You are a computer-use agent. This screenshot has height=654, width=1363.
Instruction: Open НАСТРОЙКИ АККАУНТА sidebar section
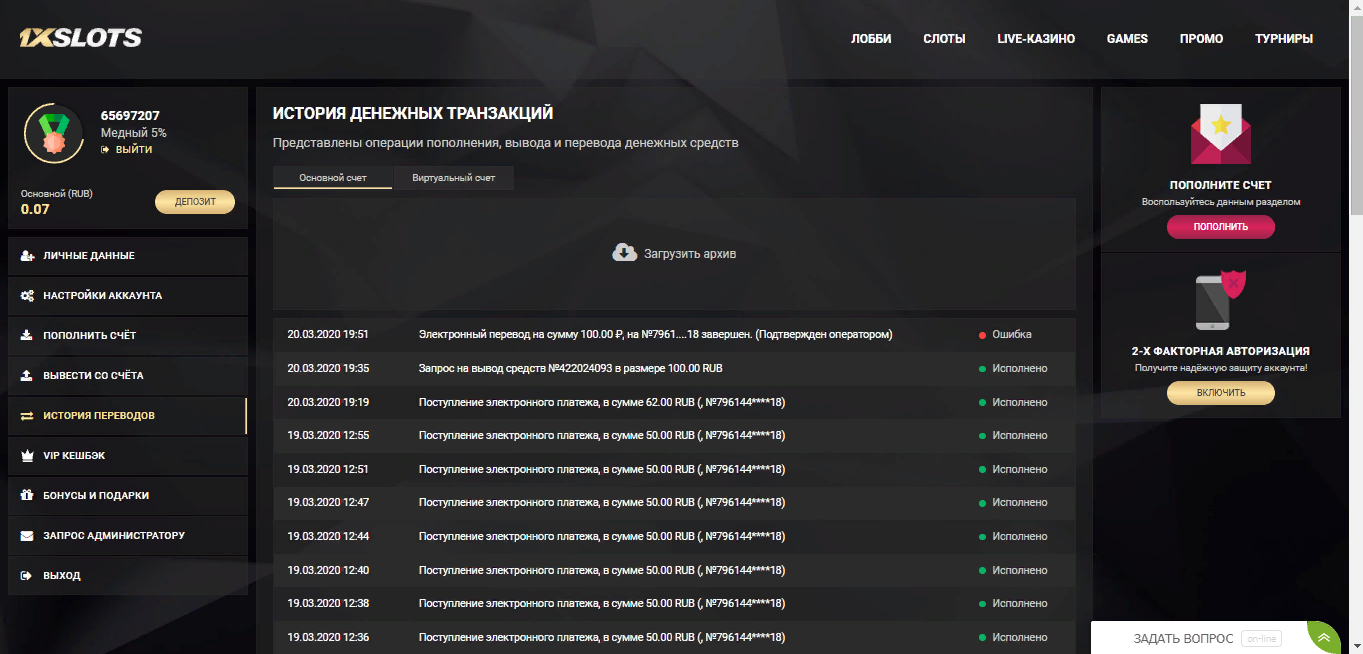pos(127,296)
